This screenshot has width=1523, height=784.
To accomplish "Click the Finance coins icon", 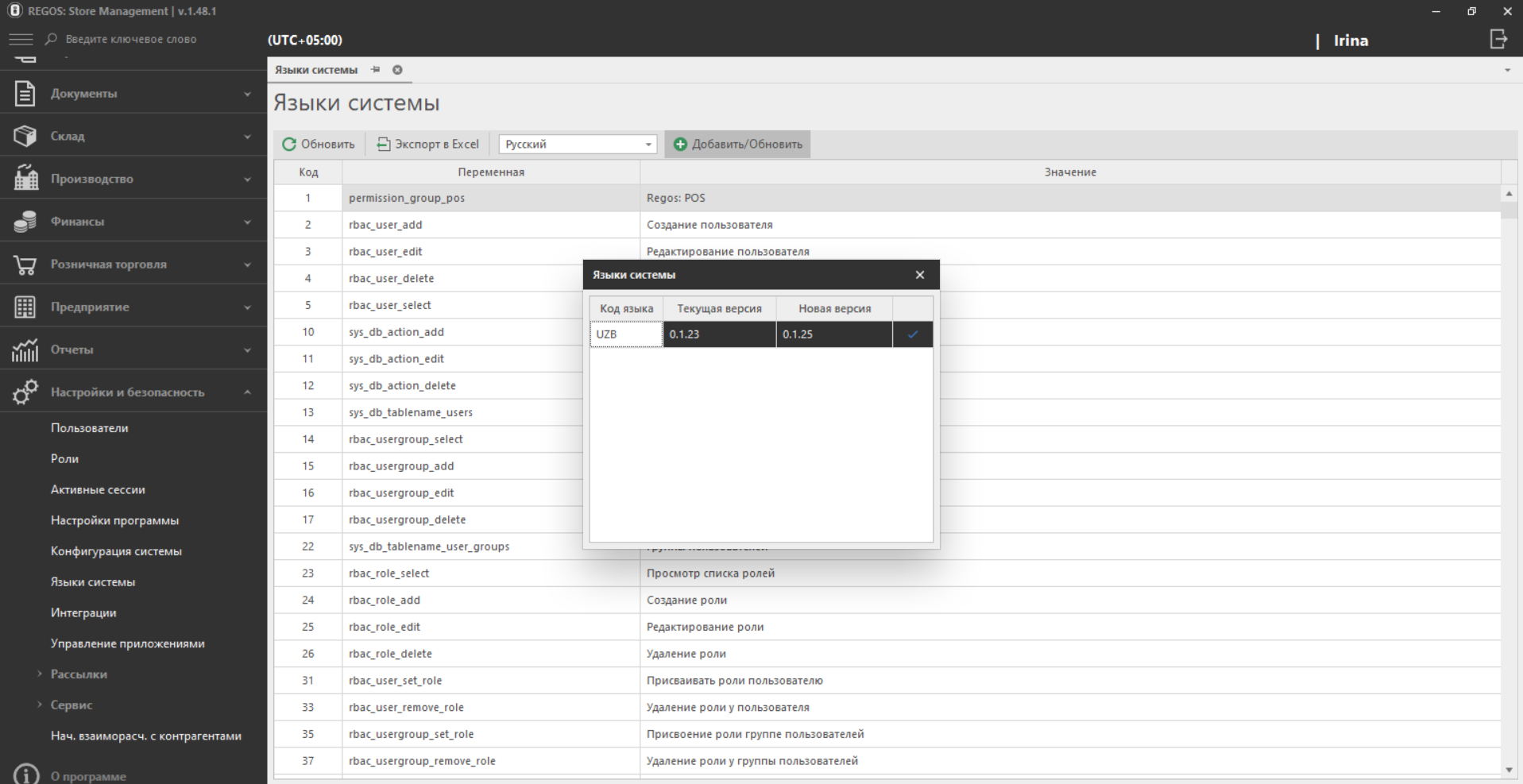I will (x=25, y=222).
